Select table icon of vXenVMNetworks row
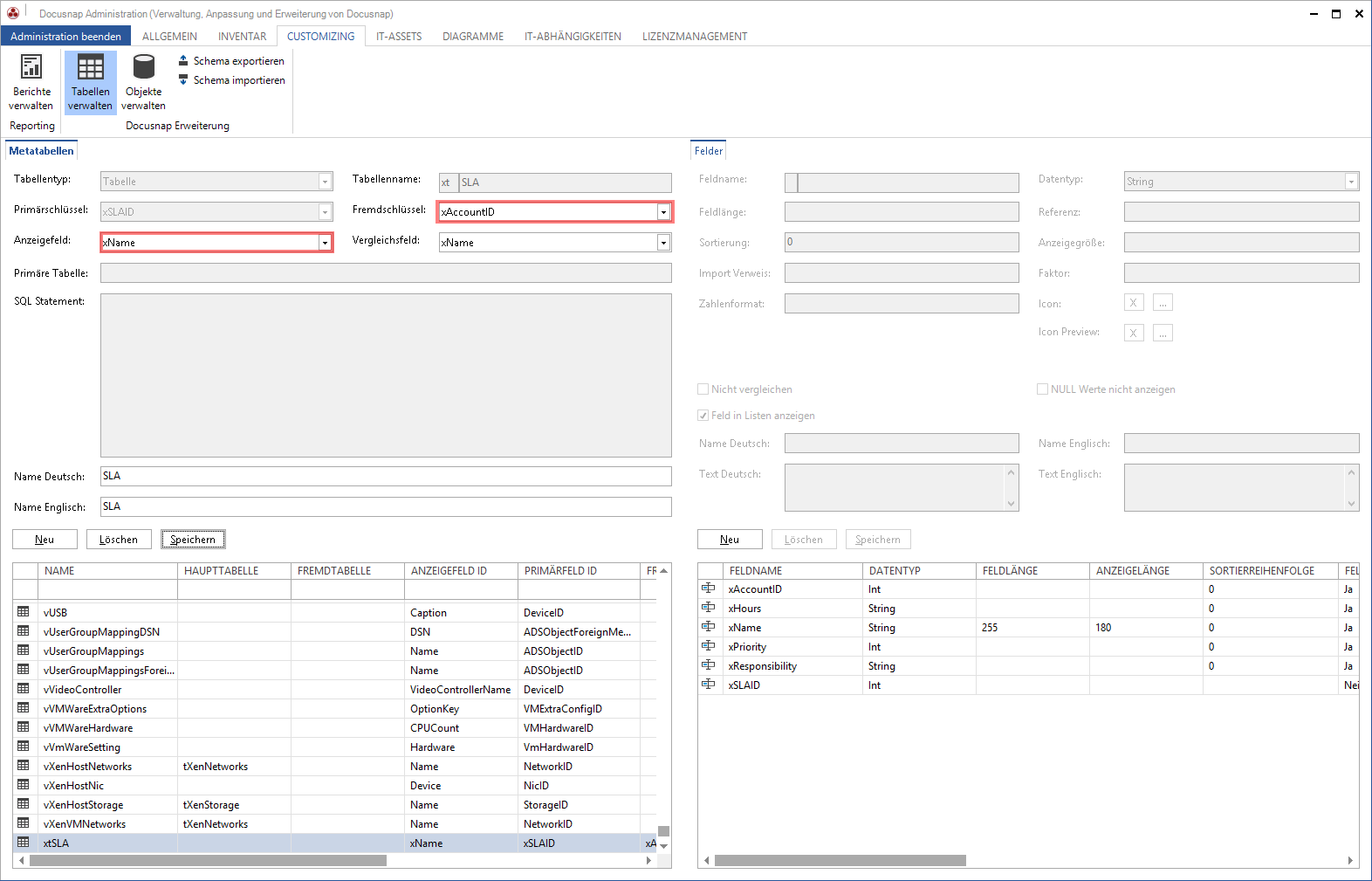 coord(24,823)
